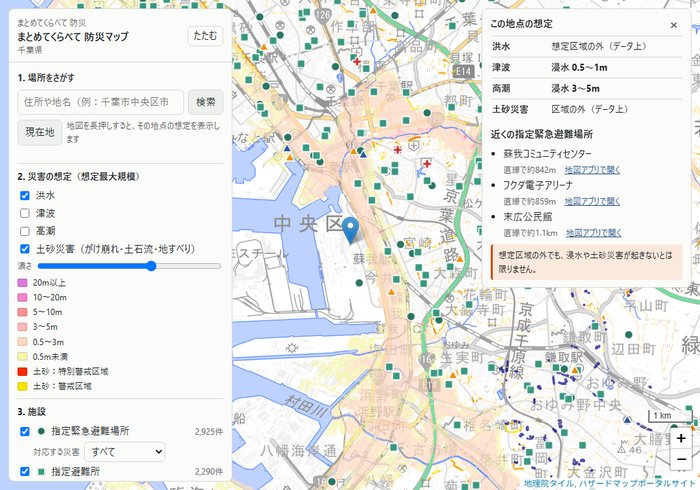Viewport: 700px width, 490px height.
Task: Click the 土砂災害 区域の外 row
Action: pos(587,109)
